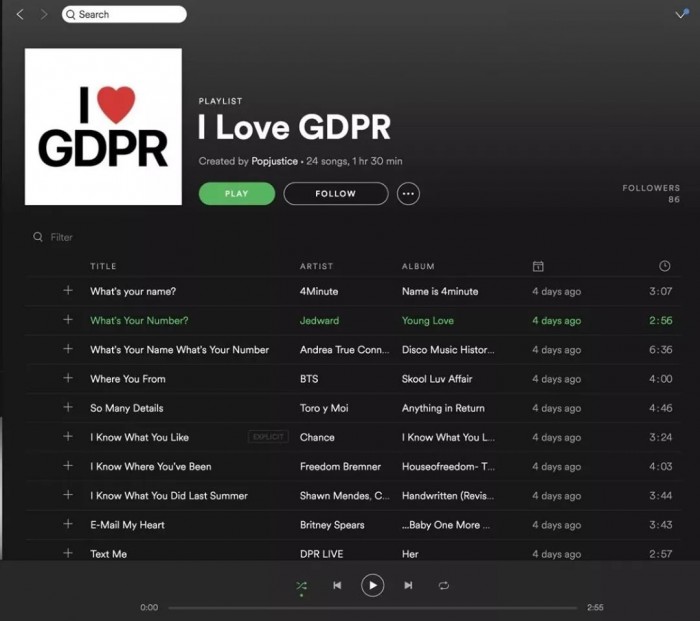Viewport: 700px width, 621px height.
Task: Skip to previous track
Action: [337, 585]
